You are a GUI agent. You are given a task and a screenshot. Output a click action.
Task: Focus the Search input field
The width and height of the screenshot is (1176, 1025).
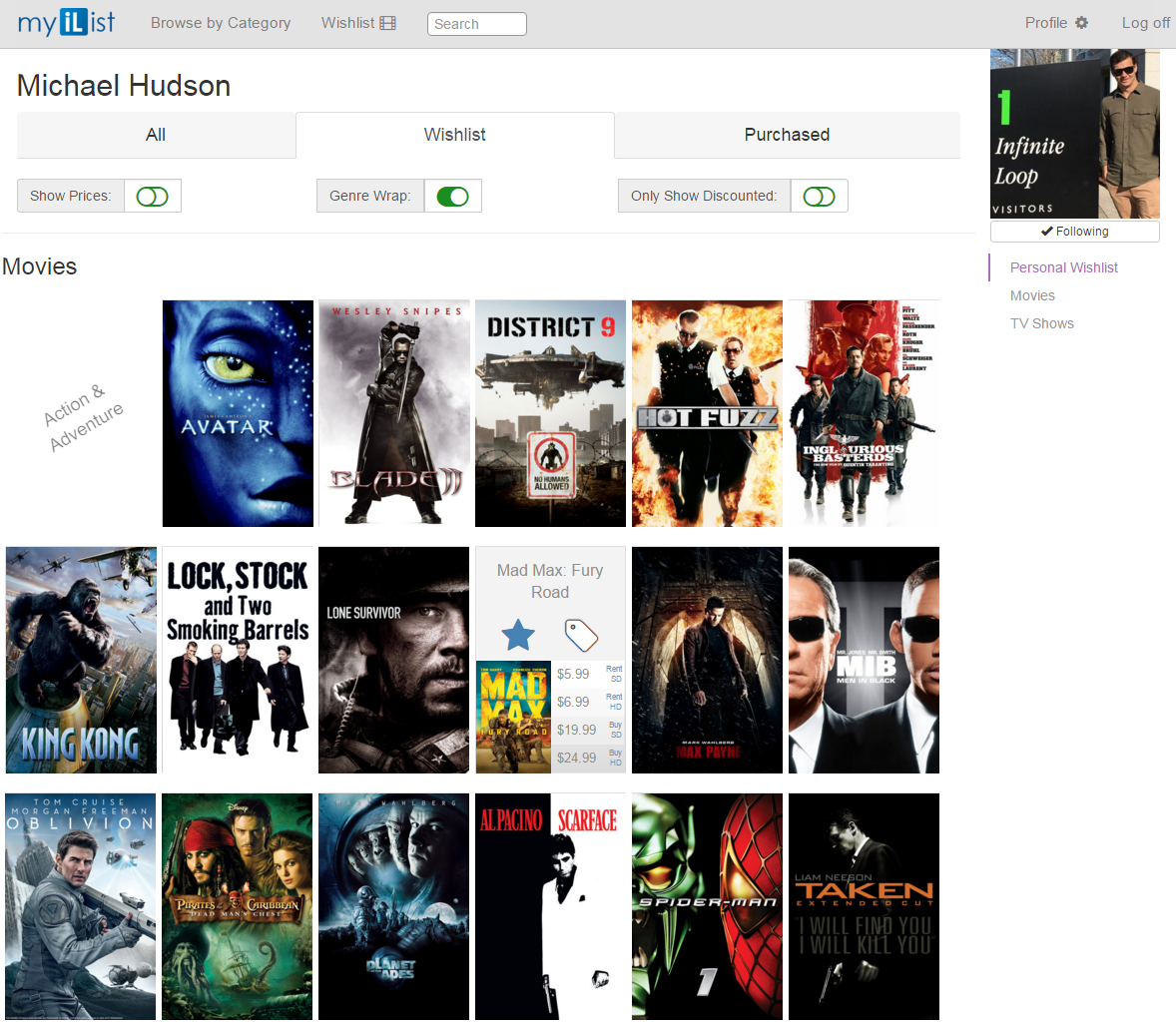[x=477, y=24]
